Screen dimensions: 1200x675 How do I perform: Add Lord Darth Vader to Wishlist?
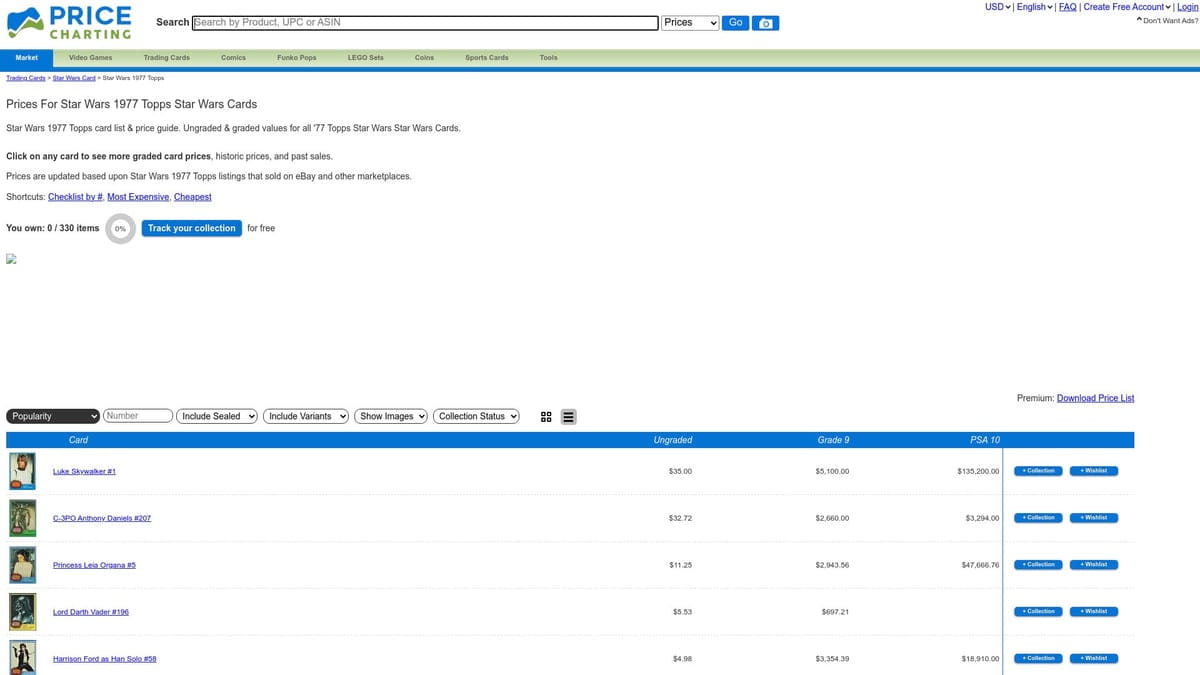tap(1094, 612)
